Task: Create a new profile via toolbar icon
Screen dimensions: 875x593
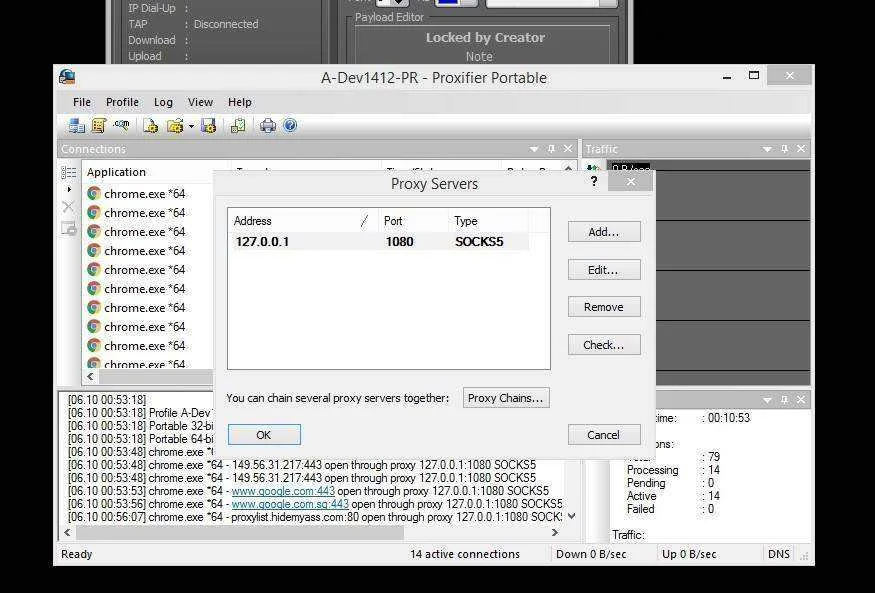Action: [150, 126]
